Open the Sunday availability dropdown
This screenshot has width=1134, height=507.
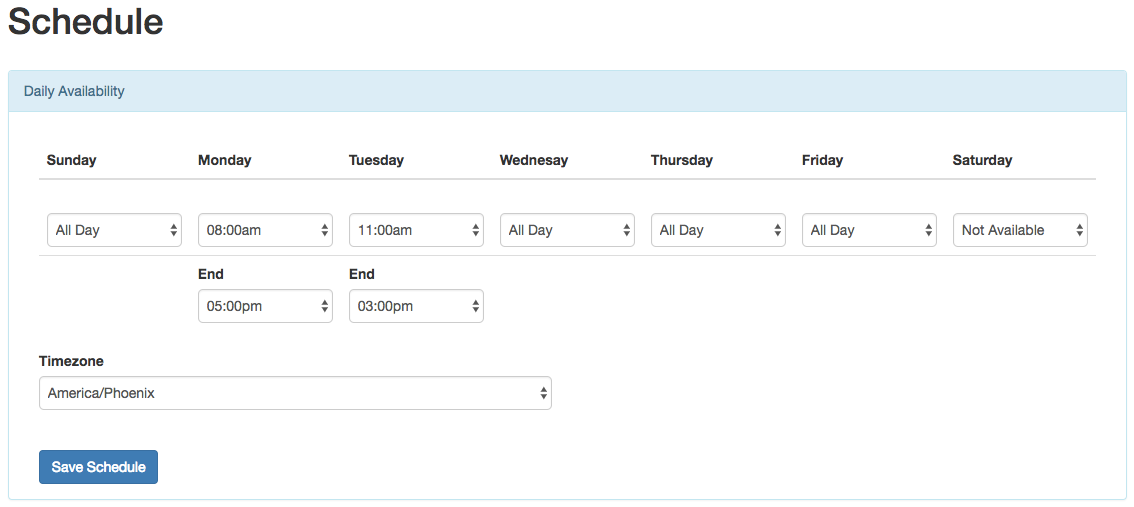(x=114, y=230)
